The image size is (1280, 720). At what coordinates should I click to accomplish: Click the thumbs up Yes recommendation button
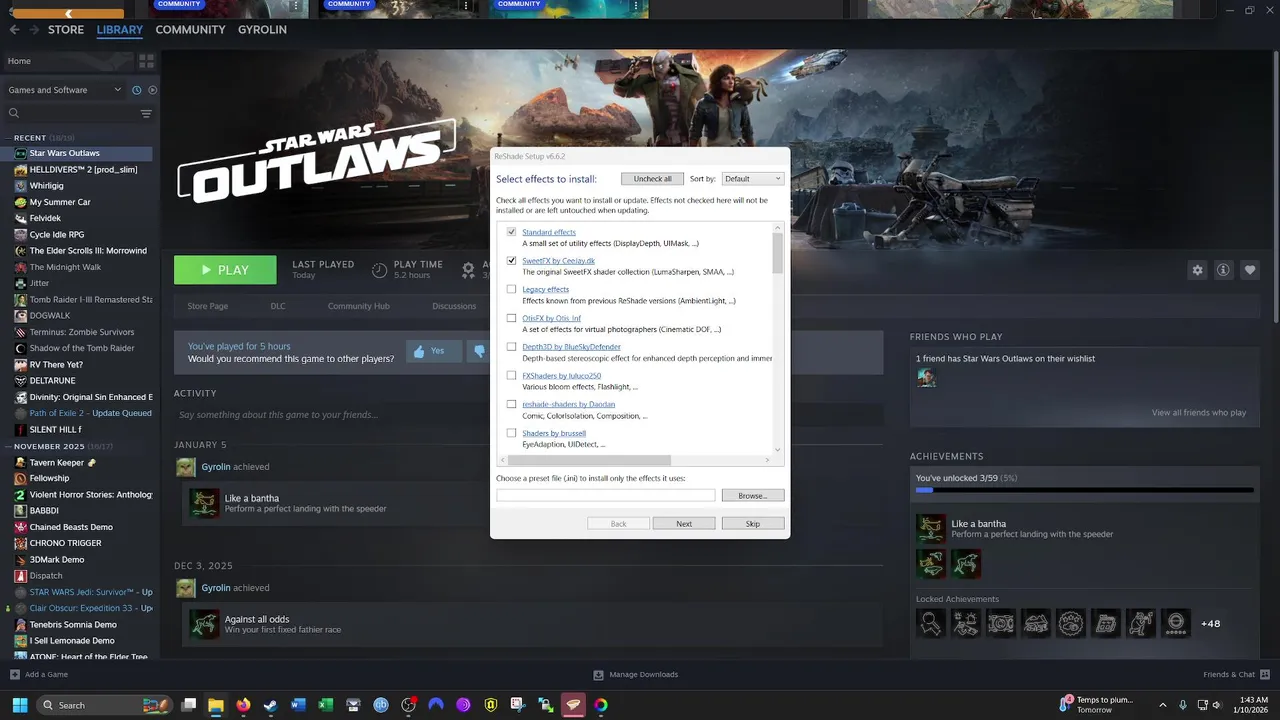point(433,351)
